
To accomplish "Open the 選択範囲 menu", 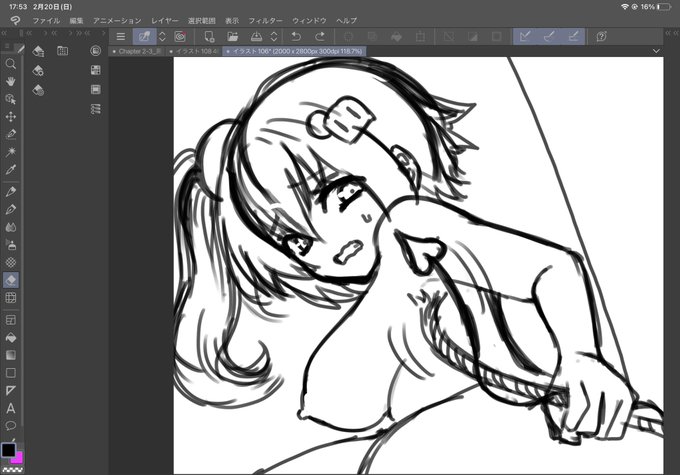I will pos(202,20).
